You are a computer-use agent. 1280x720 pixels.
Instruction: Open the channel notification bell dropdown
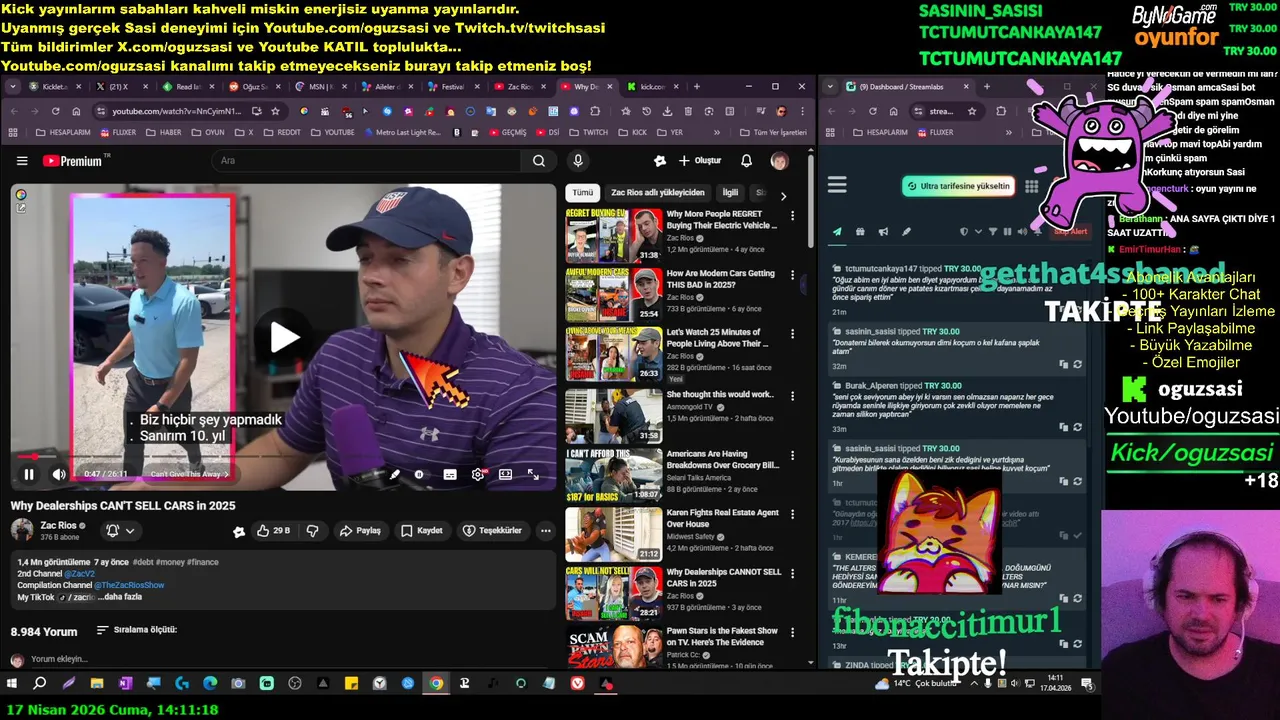120,531
